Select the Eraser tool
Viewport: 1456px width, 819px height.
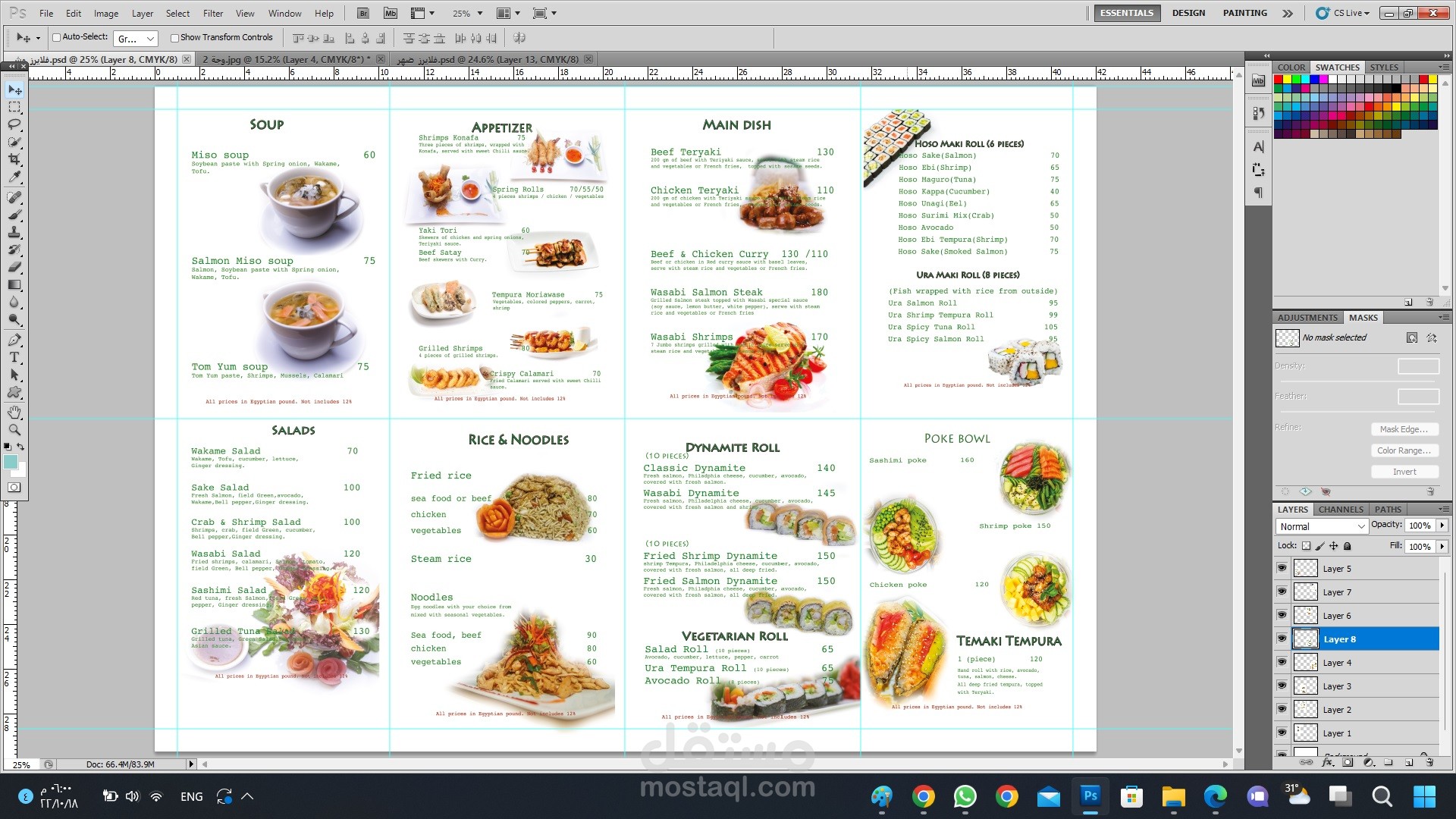click(x=14, y=267)
